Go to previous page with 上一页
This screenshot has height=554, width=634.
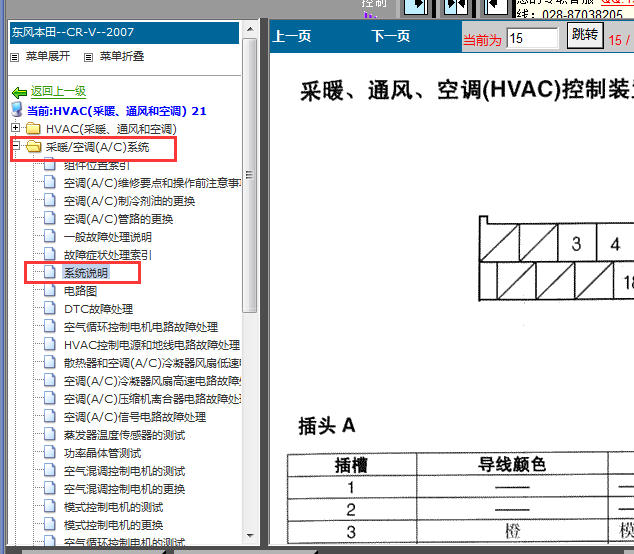[x=292, y=36]
